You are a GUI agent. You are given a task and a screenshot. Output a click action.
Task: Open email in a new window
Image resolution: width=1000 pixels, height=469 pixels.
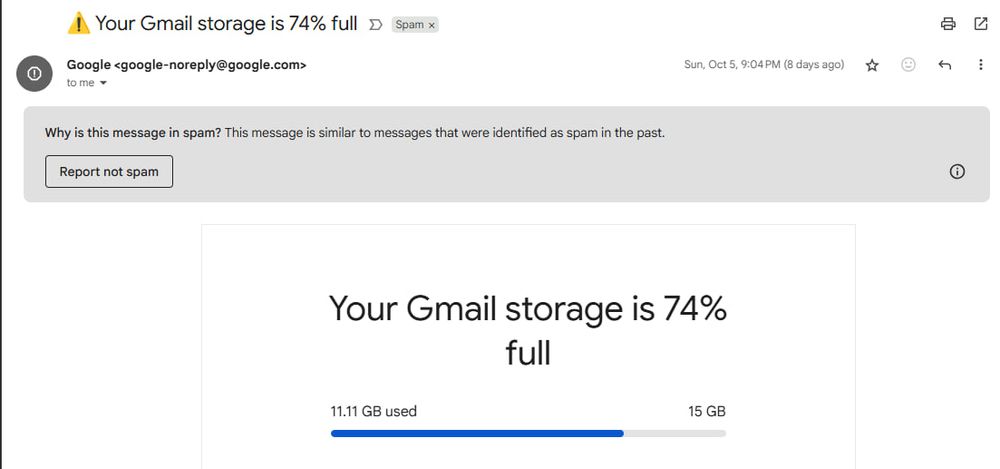(x=980, y=24)
